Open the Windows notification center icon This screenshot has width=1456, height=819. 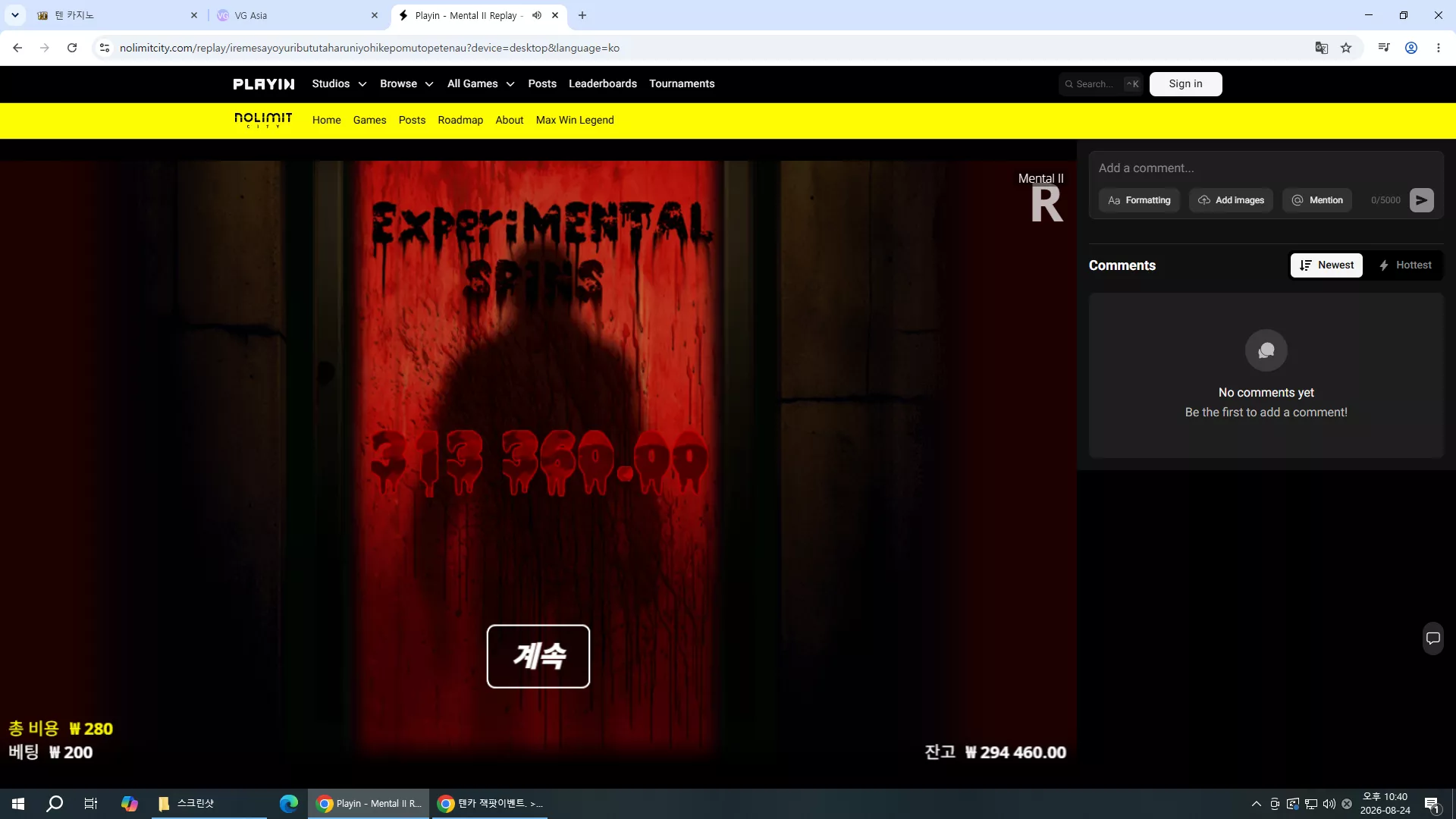1432,804
